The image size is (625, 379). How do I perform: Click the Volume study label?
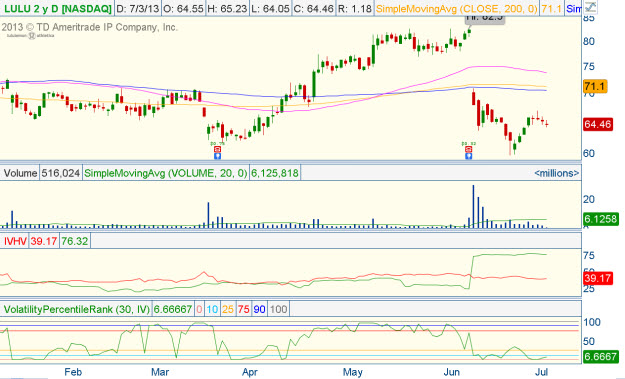tap(20, 173)
